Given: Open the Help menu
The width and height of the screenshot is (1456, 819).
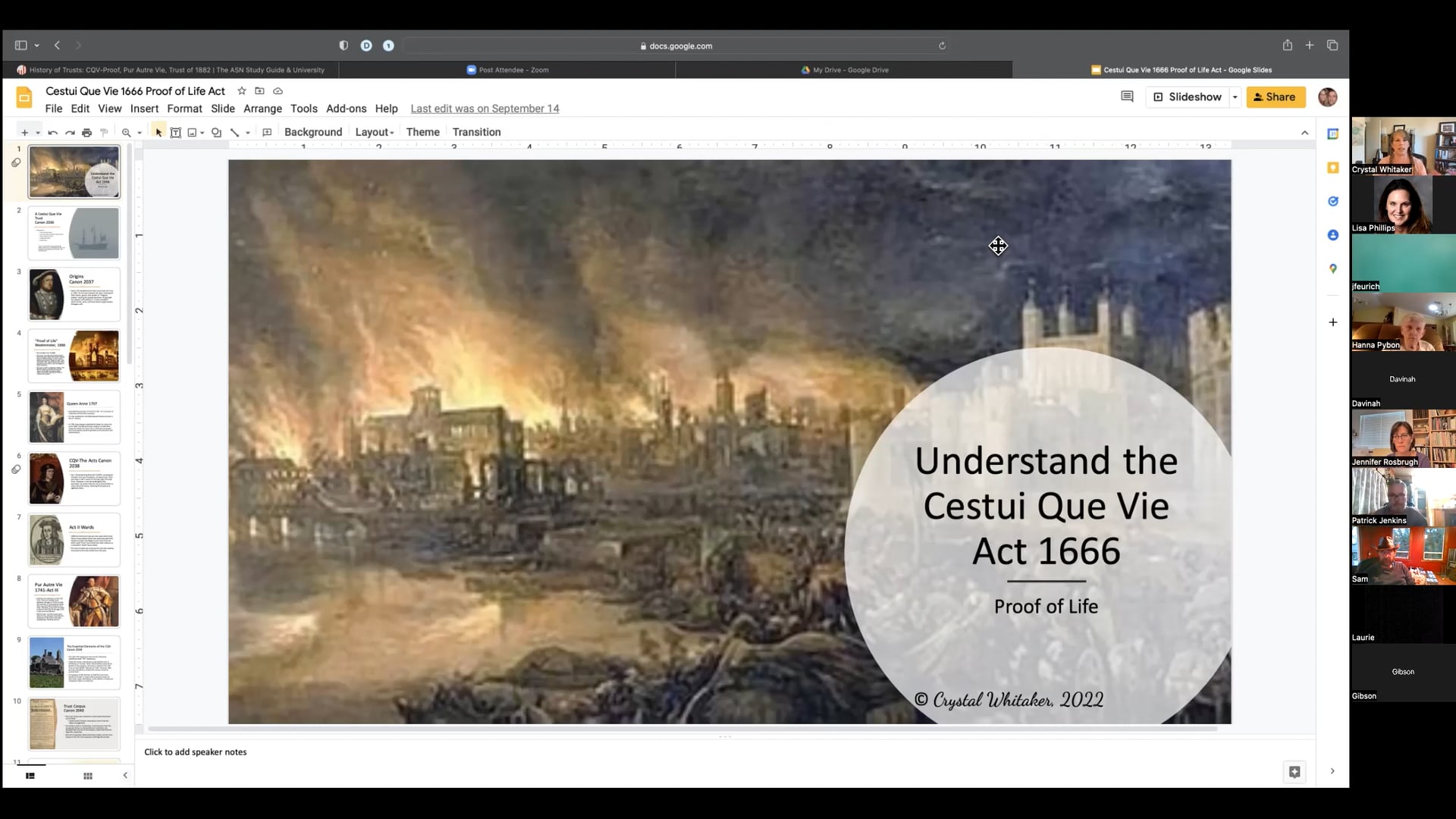Looking at the screenshot, I should (387, 109).
